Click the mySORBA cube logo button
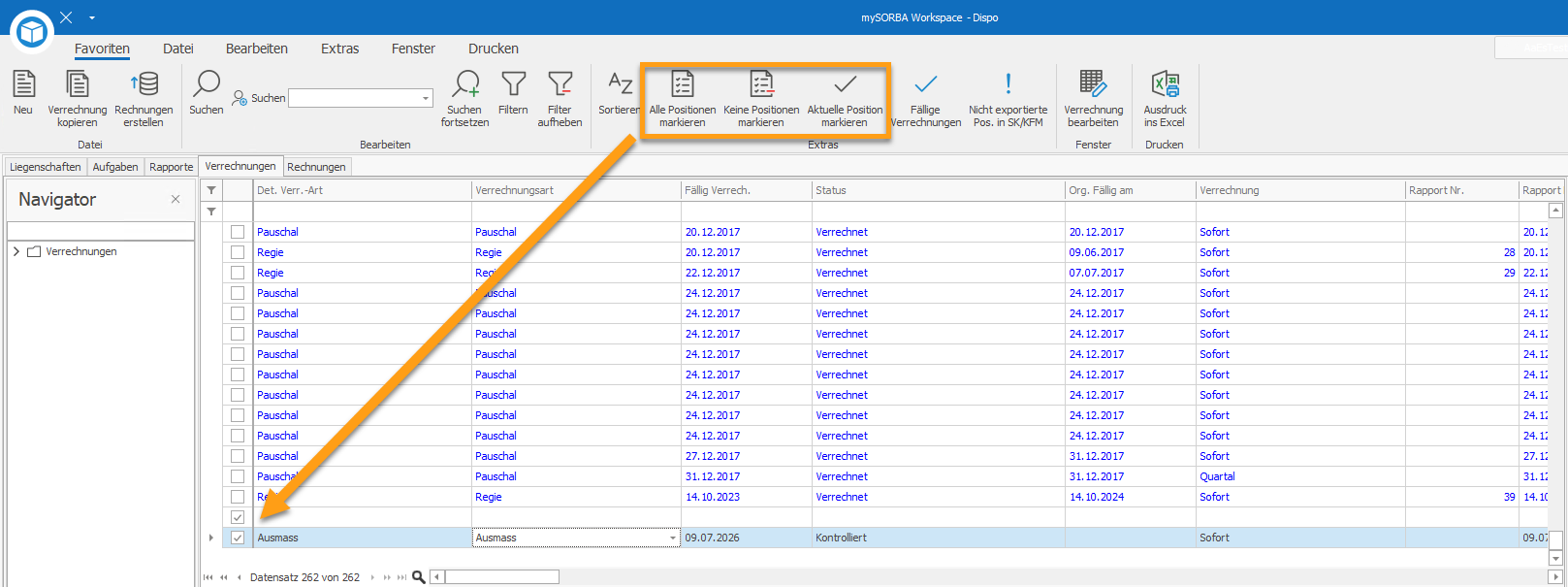The height and width of the screenshot is (587, 1568). coord(32,31)
